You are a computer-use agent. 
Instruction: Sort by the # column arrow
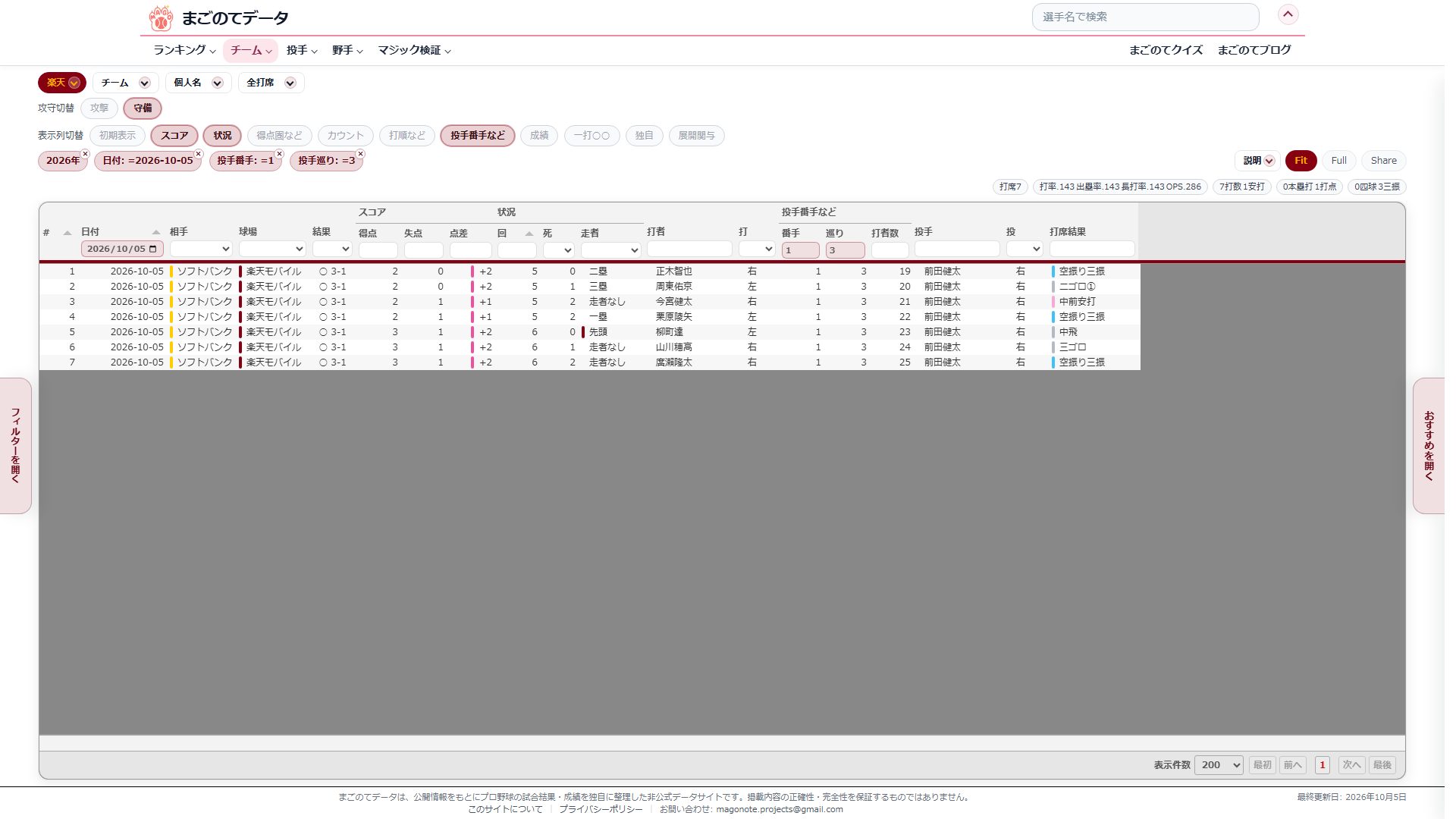click(67, 233)
